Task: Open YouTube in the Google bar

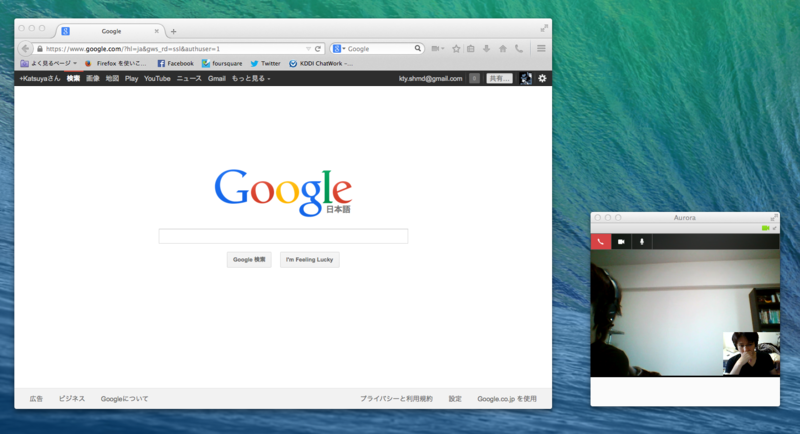Action: click(157, 79)
